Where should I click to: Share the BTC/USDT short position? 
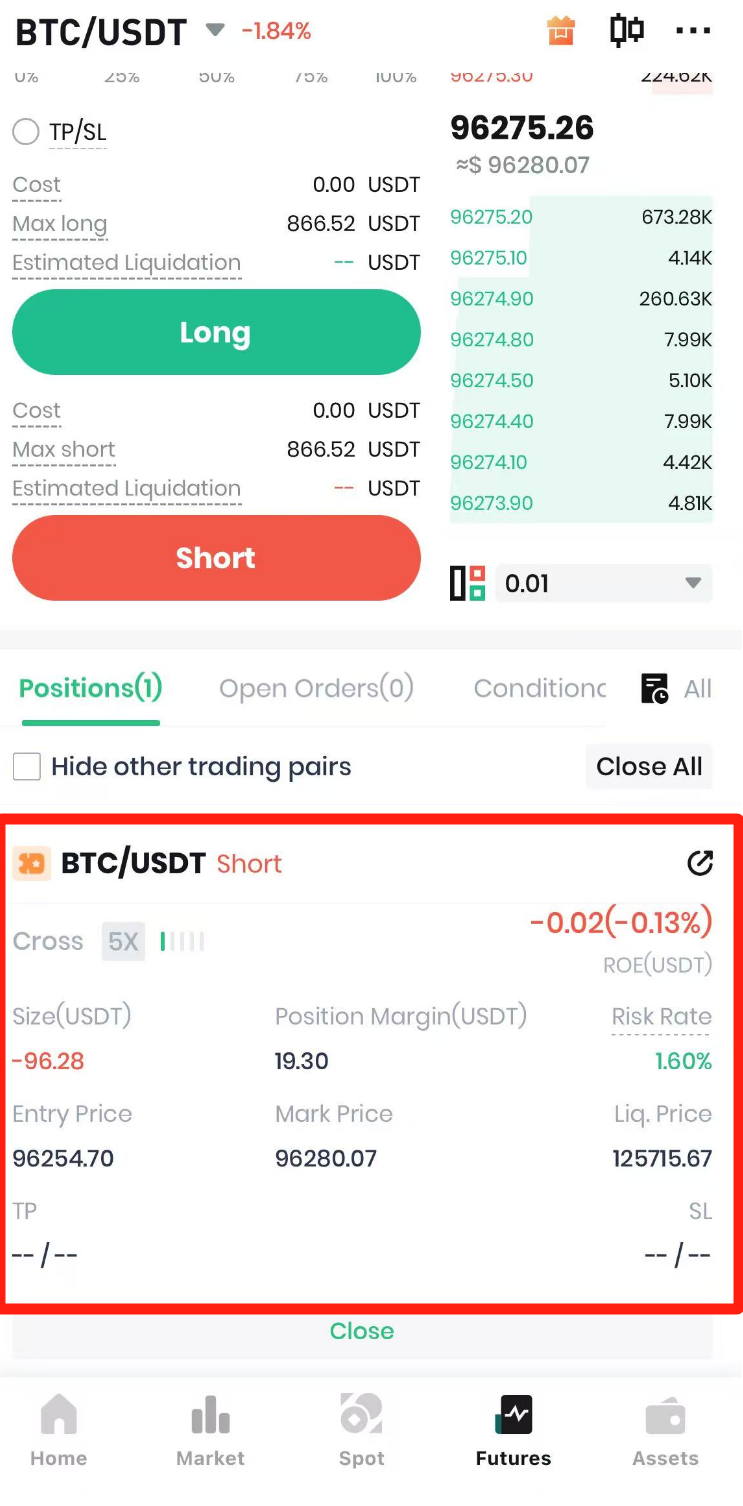click(700, 863)
